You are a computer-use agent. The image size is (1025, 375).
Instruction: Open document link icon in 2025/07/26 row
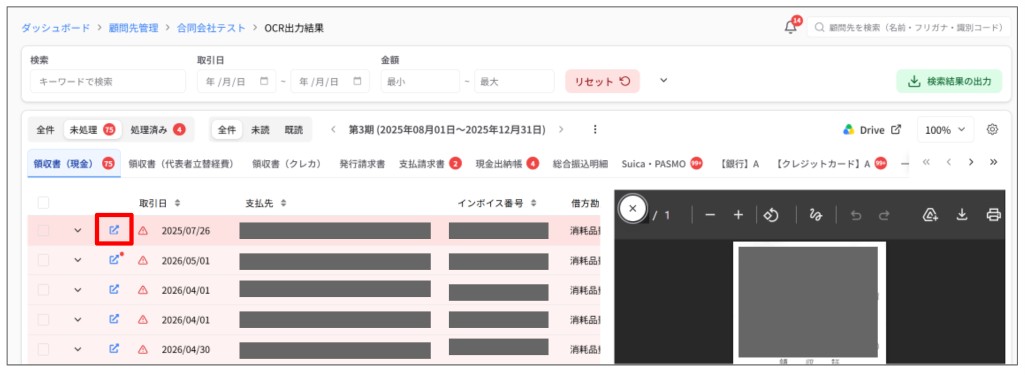point(114,230)
